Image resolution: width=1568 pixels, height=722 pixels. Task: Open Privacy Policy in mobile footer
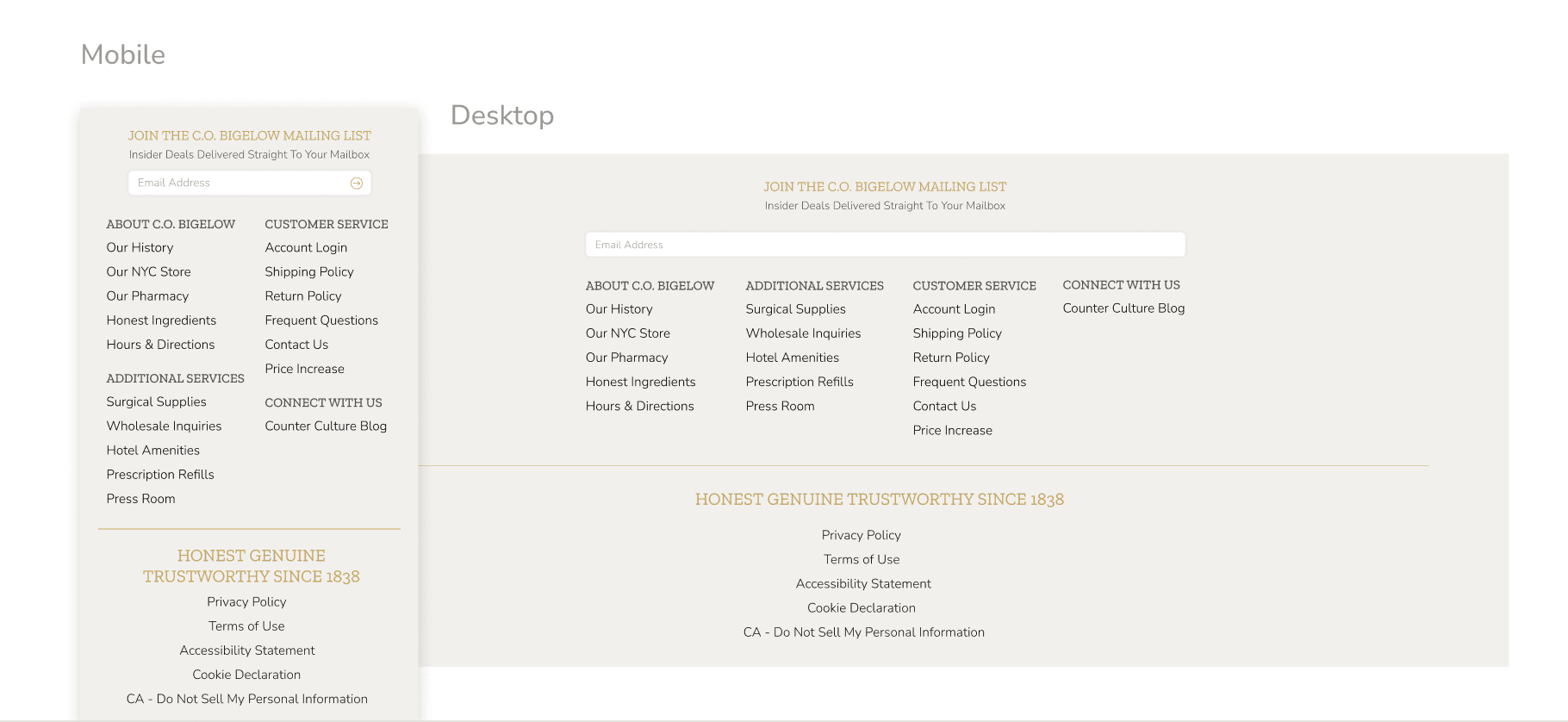point(246,601)
